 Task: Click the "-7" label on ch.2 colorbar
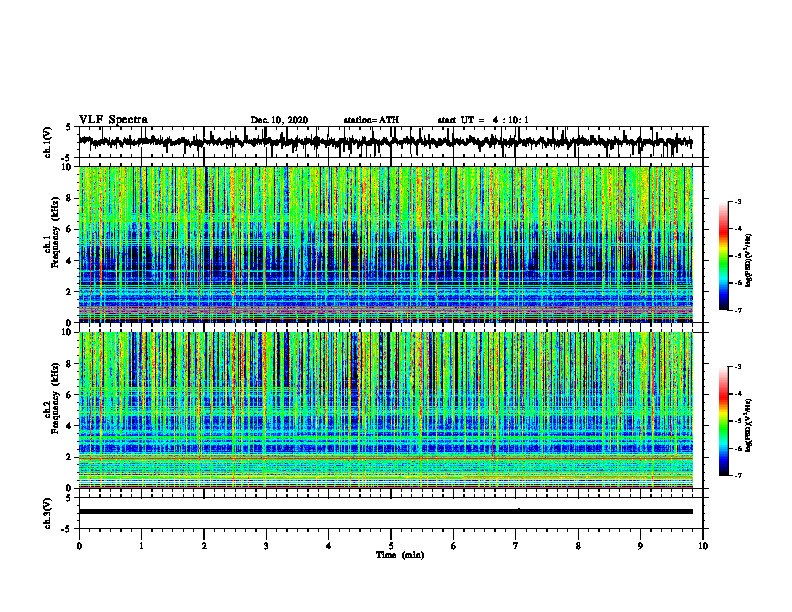tap(738, 475)
